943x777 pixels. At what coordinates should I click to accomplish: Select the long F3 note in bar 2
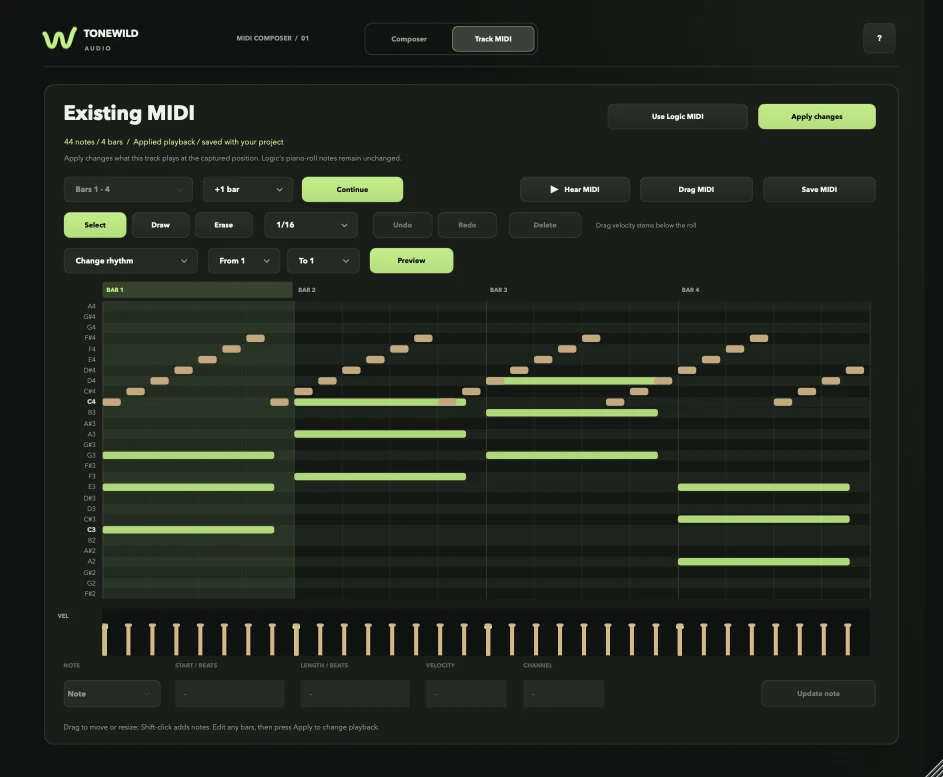click(380, 477)
